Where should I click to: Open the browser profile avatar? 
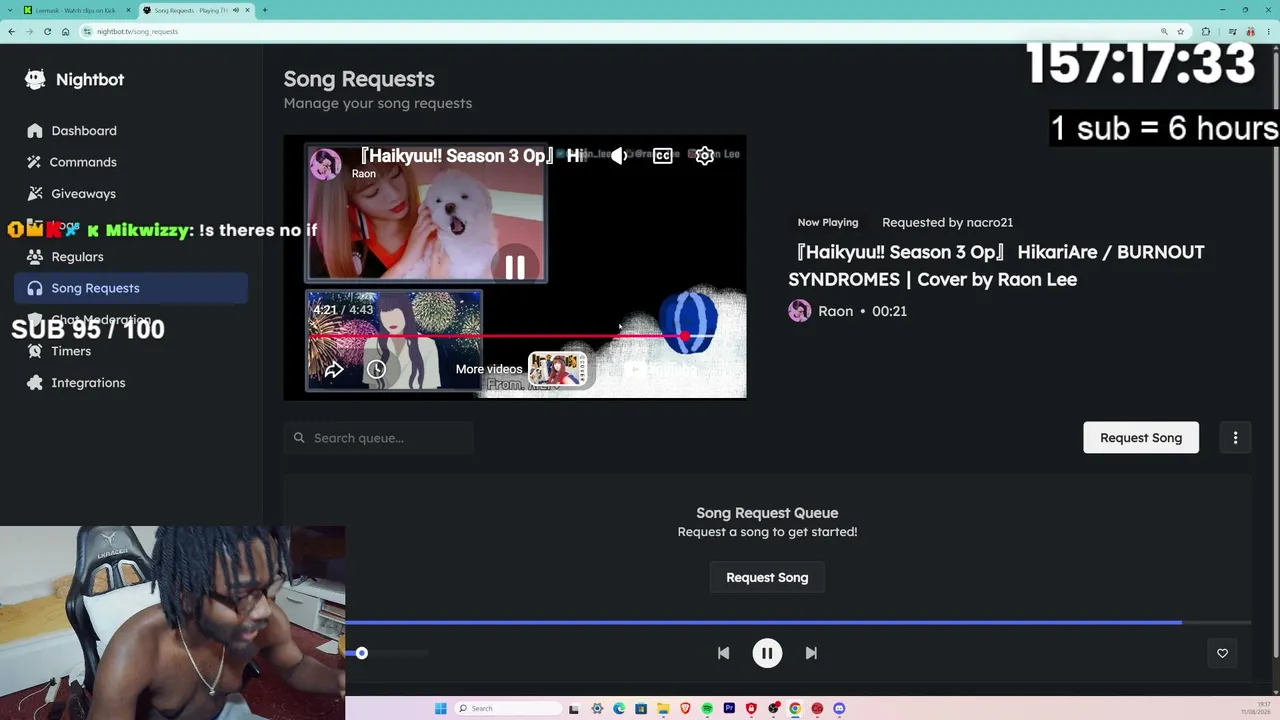pos(1251,31)
